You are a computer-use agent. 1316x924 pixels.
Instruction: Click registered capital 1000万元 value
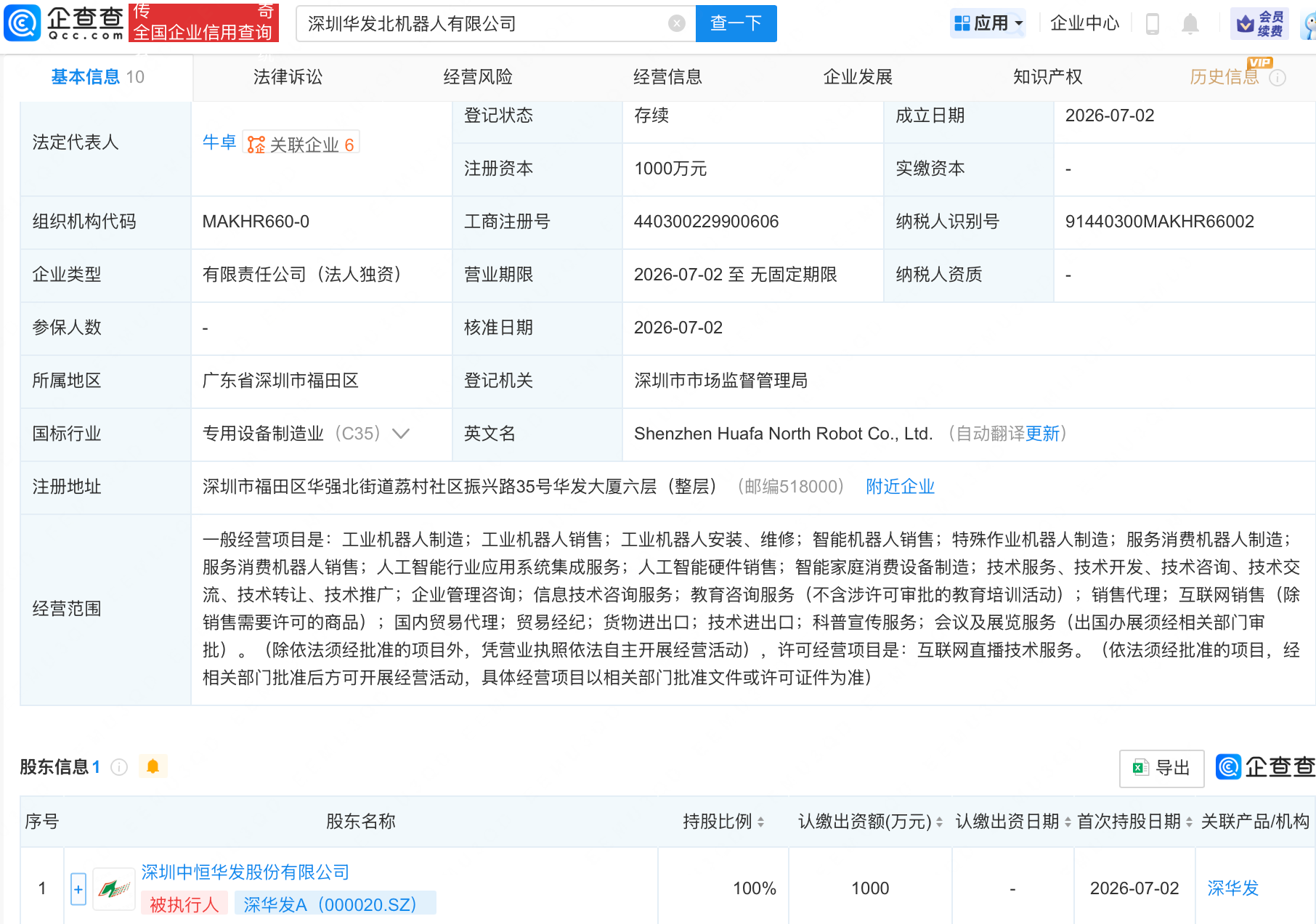670,169
